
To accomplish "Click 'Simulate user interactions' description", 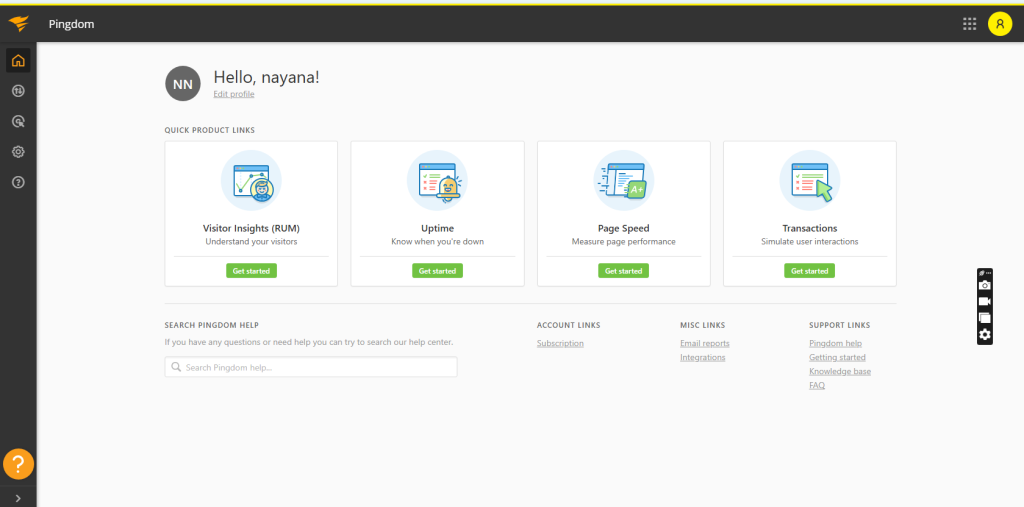I will (x=810, y=242).
